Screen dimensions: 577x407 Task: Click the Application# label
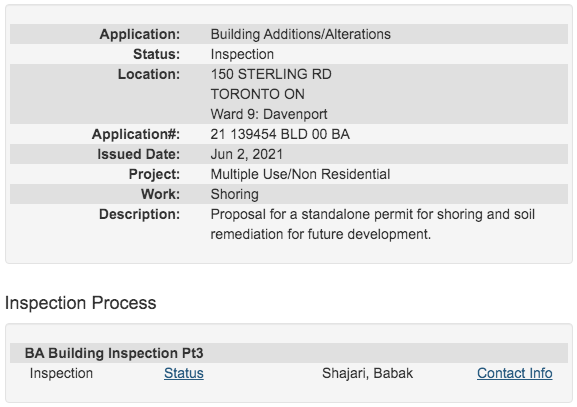[136, 134]
